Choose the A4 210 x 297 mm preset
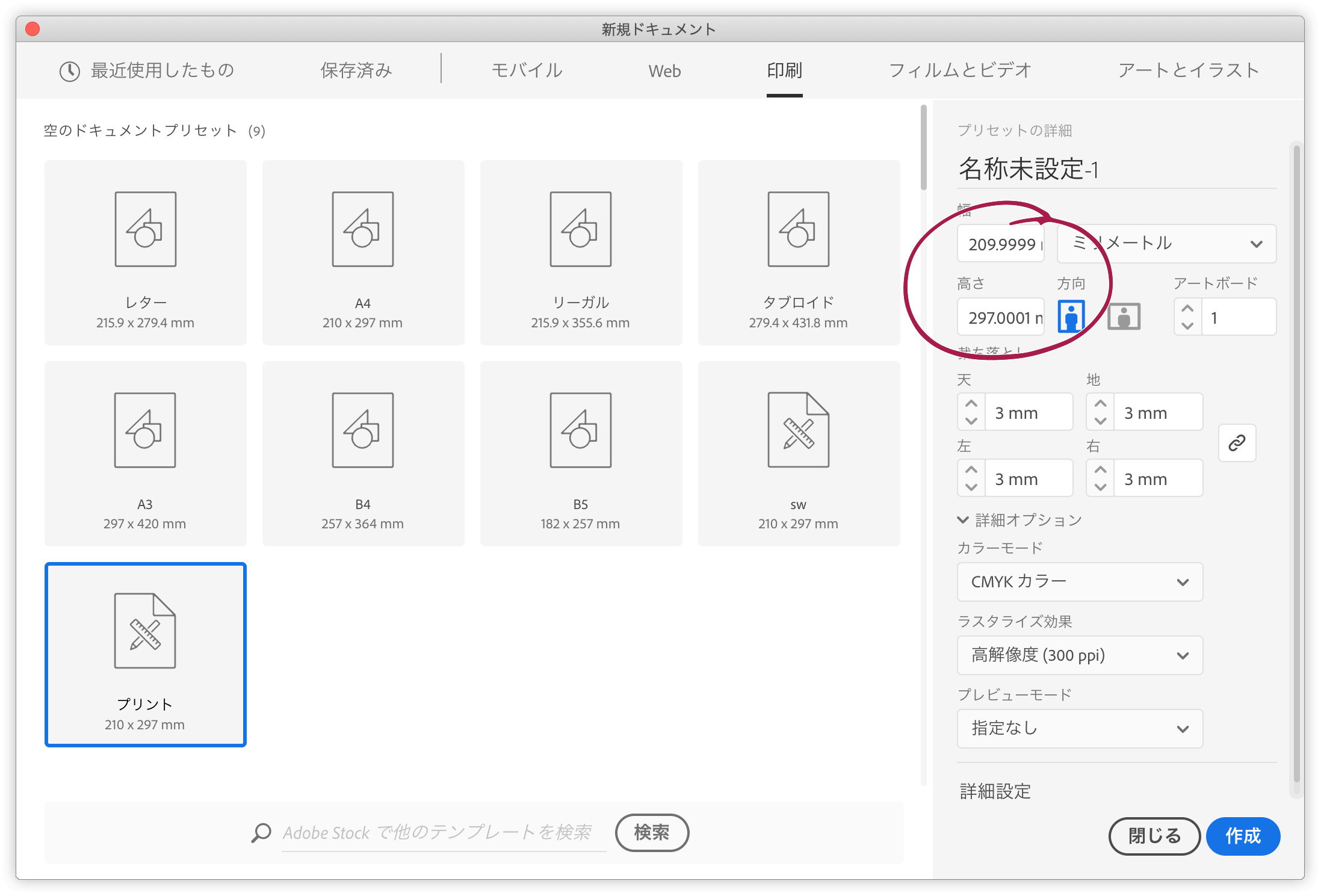Screen dimensions: 1321x896 [363, 252]
